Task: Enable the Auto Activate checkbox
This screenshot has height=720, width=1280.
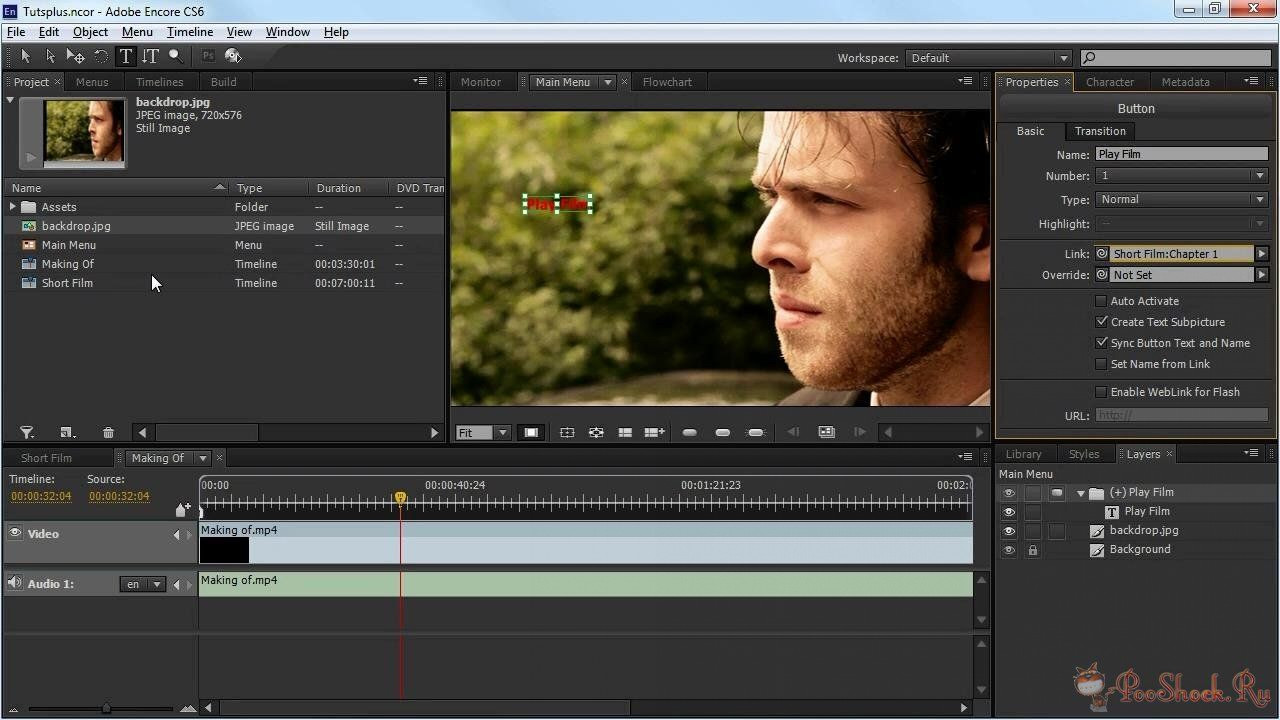Action: click(x=1101, y=301)
